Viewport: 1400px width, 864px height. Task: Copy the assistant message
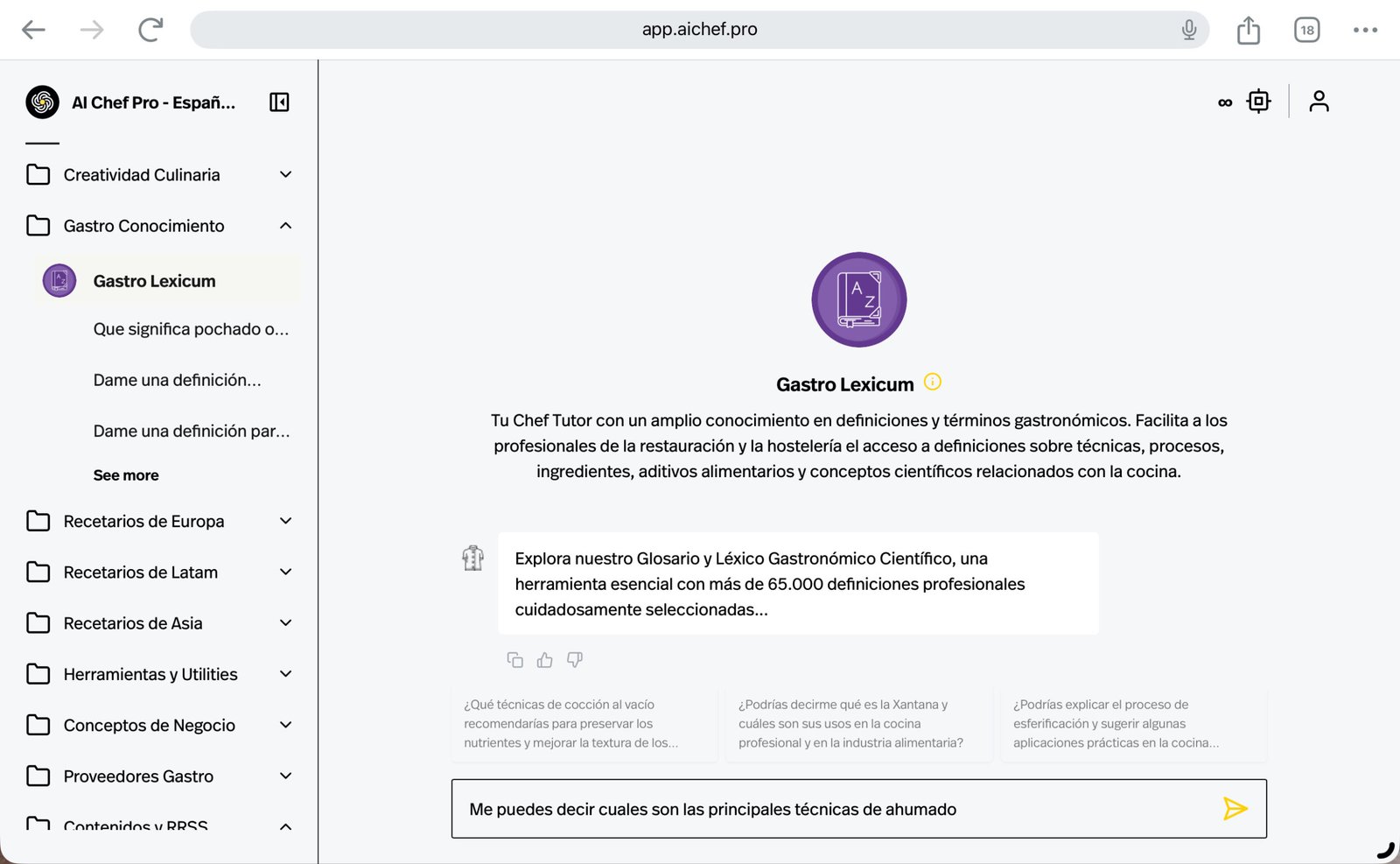pos(515,660)
